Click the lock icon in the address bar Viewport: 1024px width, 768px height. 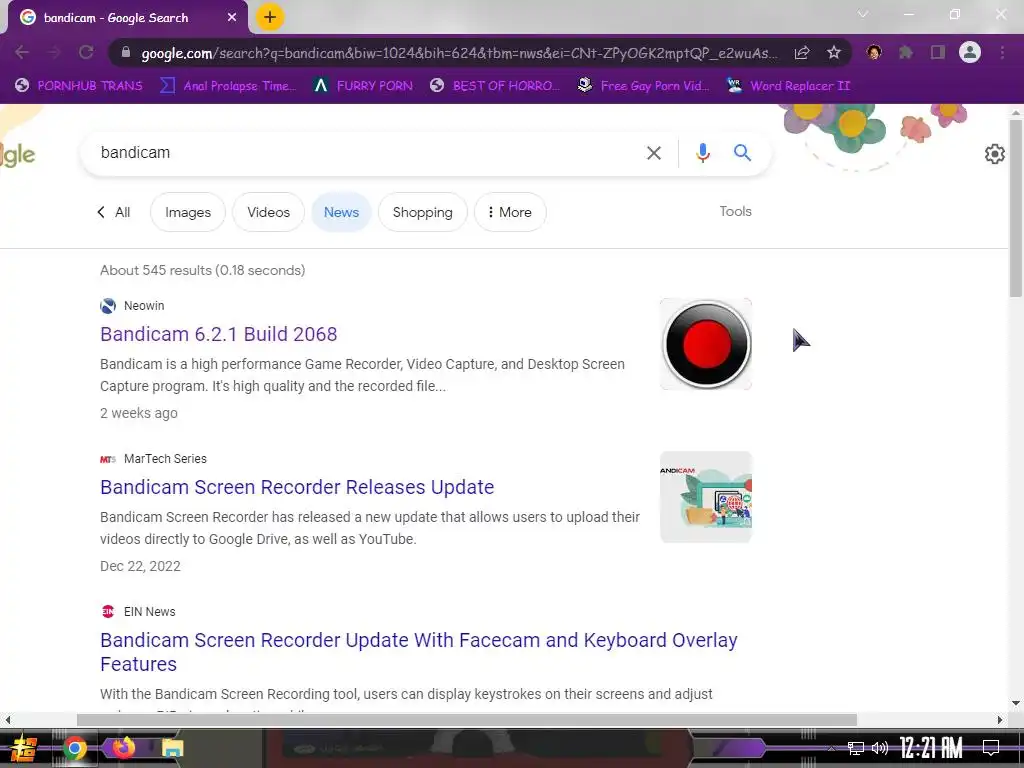click(x=126, y=52)
